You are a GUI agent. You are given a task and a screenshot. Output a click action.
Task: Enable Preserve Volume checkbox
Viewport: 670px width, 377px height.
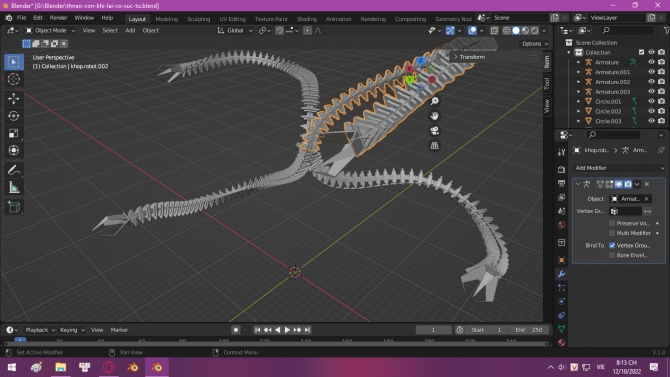tap(612, 223)
